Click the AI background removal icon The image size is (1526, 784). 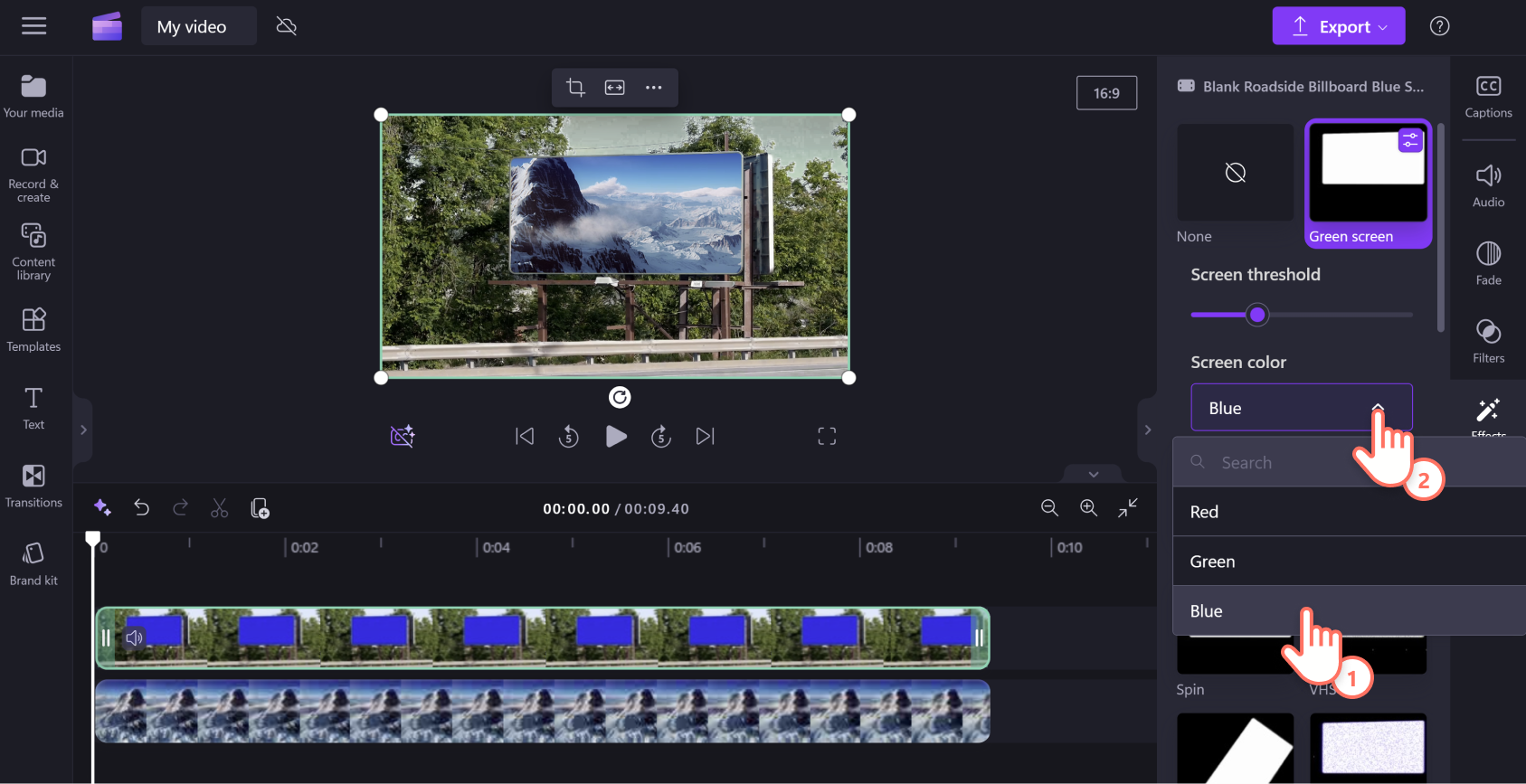pyautogui.click(x=403, y=437)
